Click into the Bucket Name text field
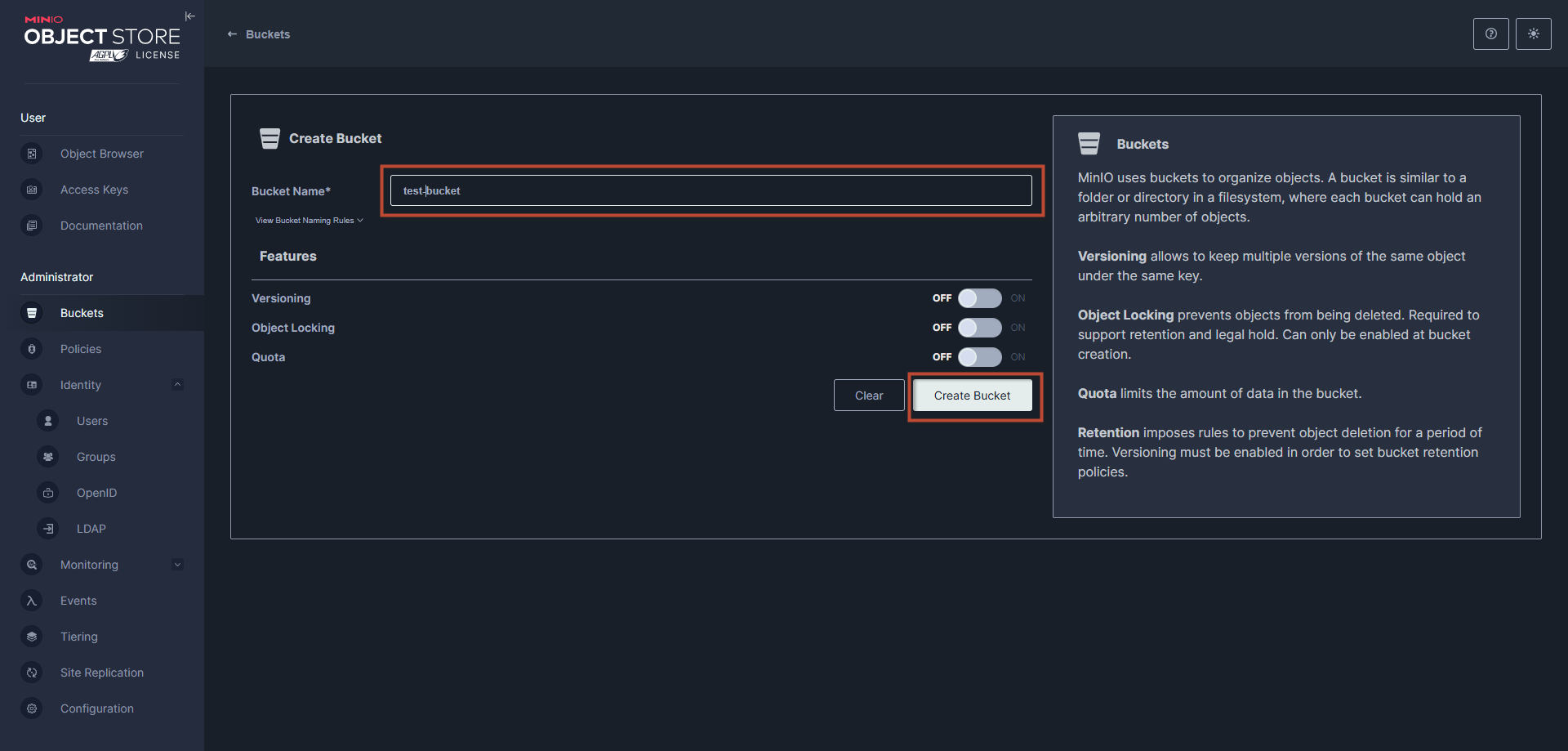The height and width of the screenshot is (751, 1568). pos(710,190)
